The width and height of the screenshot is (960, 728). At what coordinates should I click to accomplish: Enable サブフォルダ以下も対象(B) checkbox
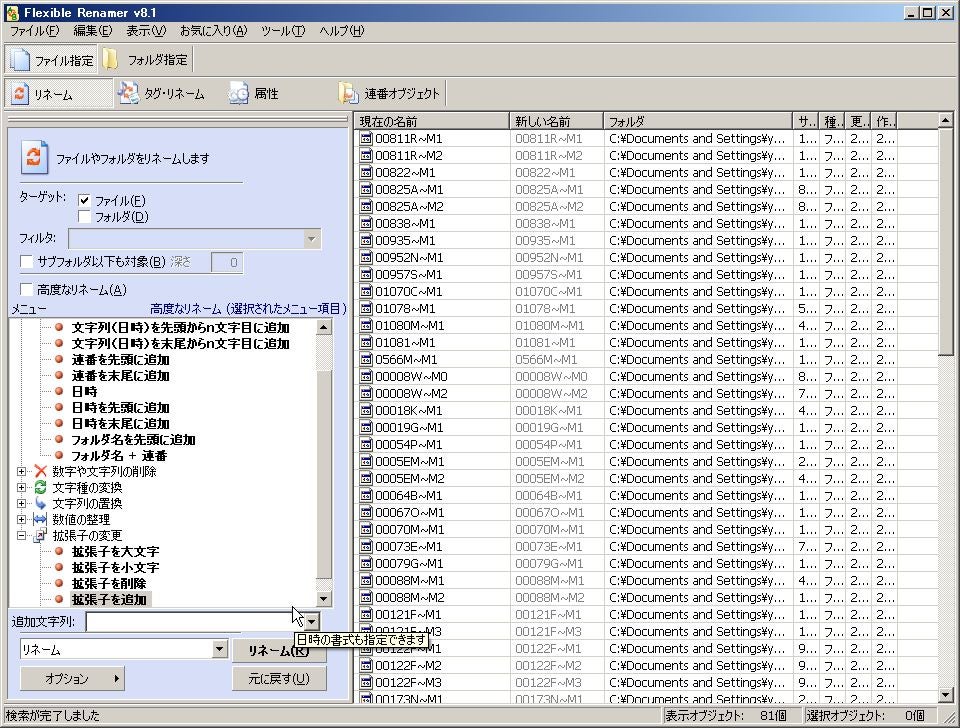click(26, 261)
